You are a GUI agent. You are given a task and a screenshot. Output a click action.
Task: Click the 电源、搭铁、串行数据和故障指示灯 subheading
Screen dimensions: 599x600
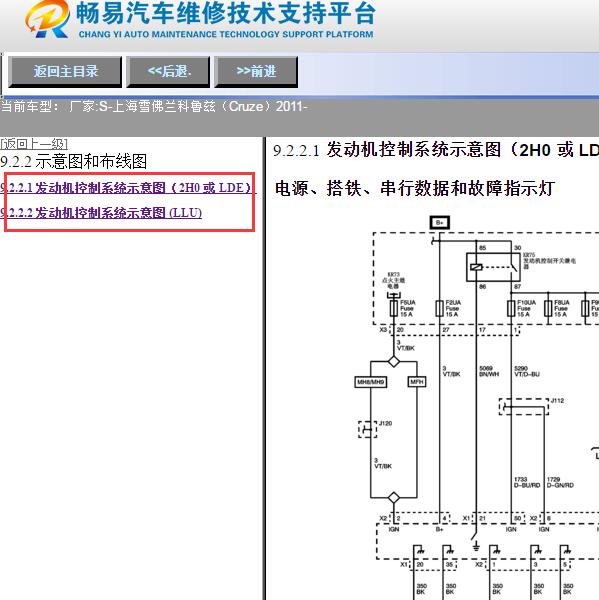(x=415, y=189)
